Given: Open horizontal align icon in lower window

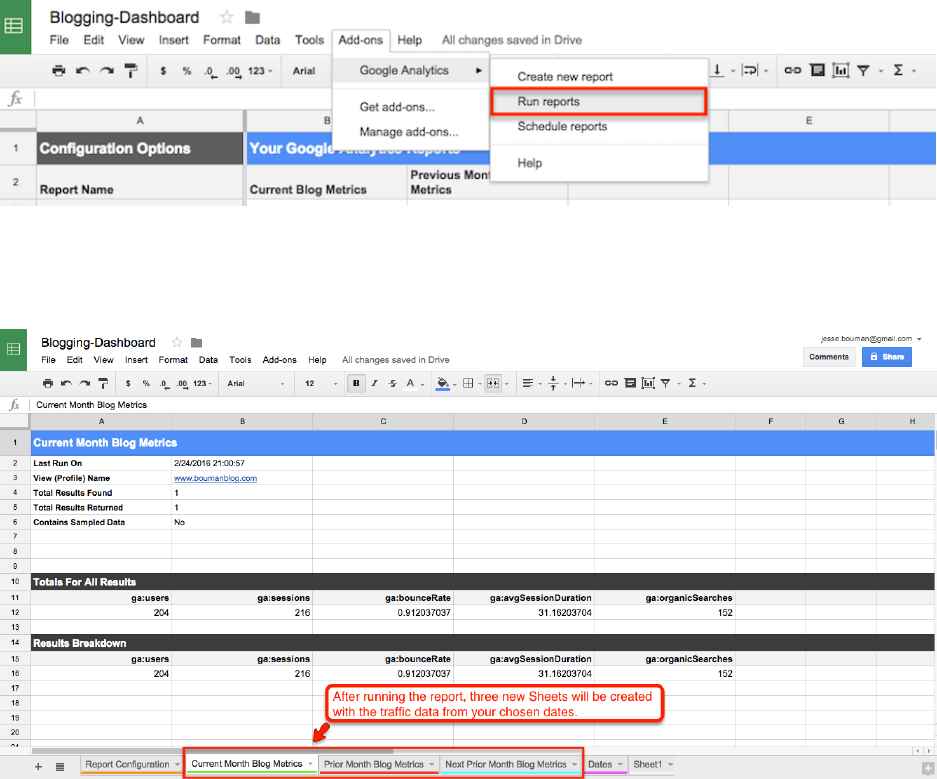Looking at the screenshot, I should 528,384.
